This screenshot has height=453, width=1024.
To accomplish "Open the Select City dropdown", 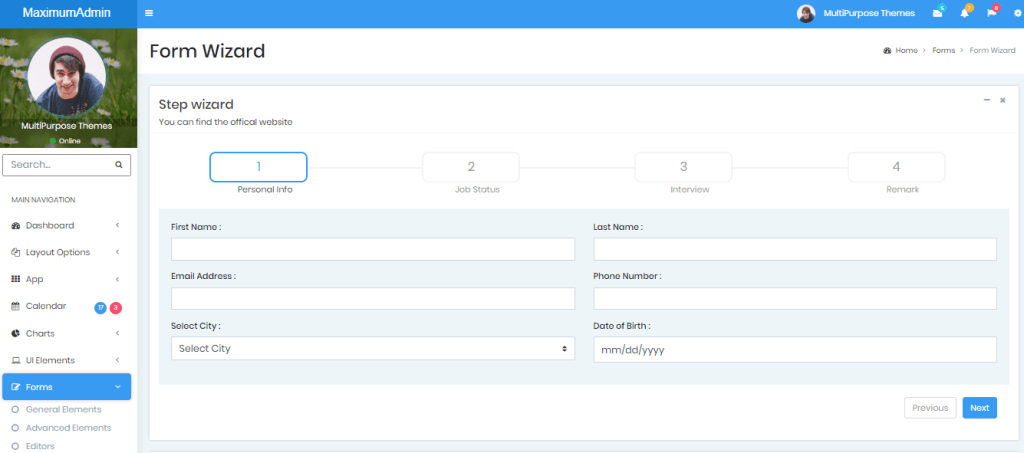I will 373,349.
